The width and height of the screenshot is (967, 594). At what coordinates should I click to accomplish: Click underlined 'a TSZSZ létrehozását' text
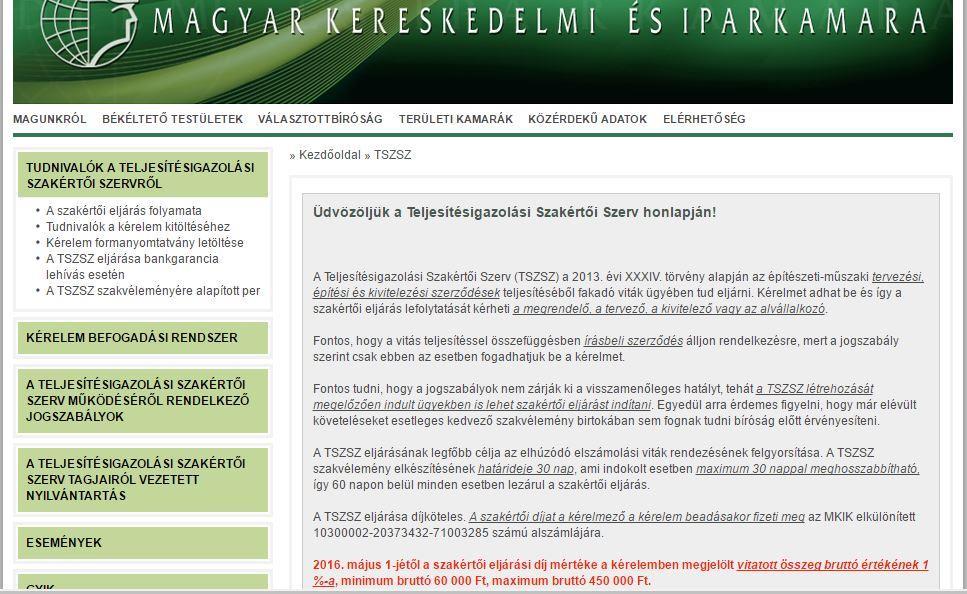[815, 389]
